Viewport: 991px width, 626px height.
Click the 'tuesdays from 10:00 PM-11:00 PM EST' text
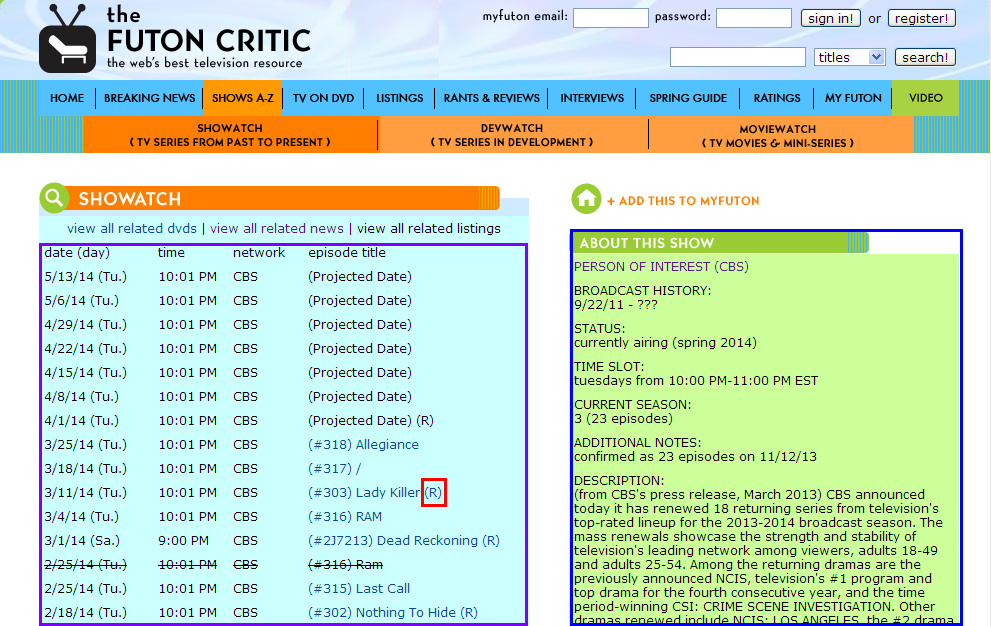point(696,381)
